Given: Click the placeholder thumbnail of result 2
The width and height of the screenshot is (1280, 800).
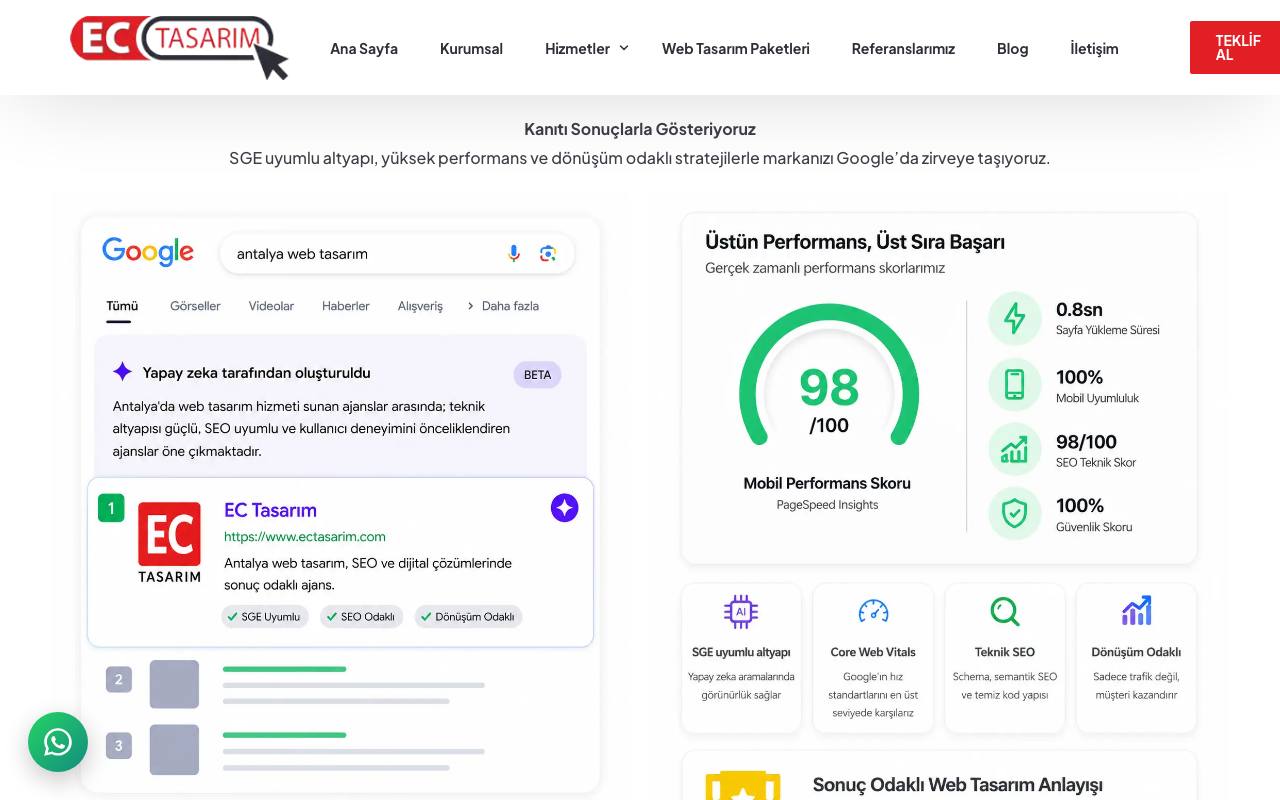Looking at the screenshot, I should pyautogui.click(x=174, y=684).
